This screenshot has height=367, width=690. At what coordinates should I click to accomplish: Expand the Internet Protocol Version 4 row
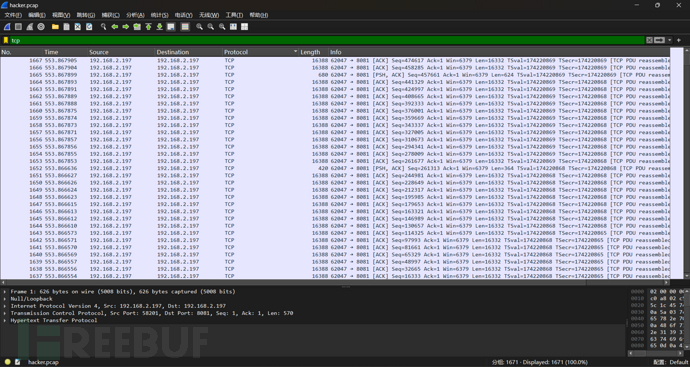click(5, 306)
